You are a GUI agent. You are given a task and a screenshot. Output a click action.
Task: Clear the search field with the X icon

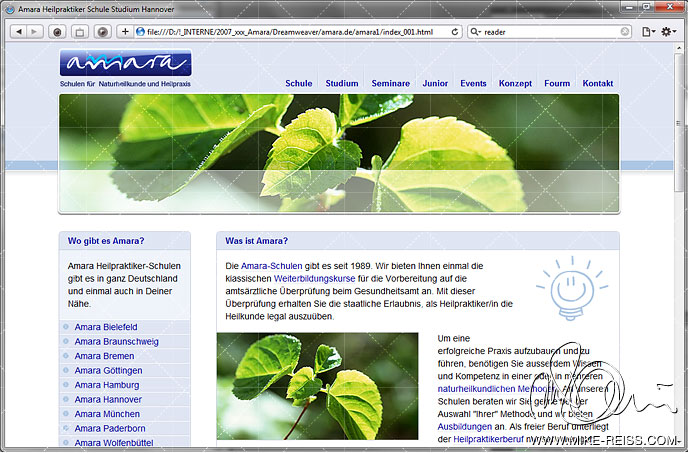(625, 32)
